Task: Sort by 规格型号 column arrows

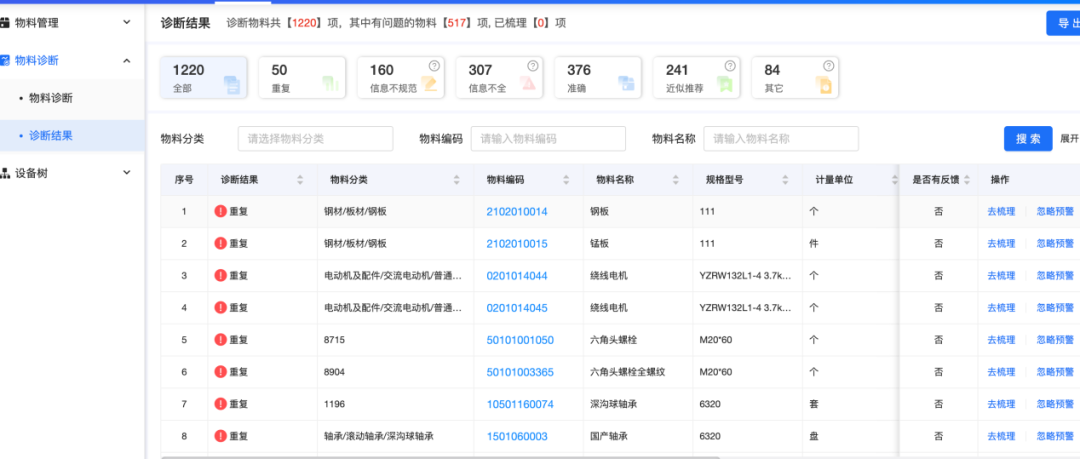Action: [x=785, y=180]
